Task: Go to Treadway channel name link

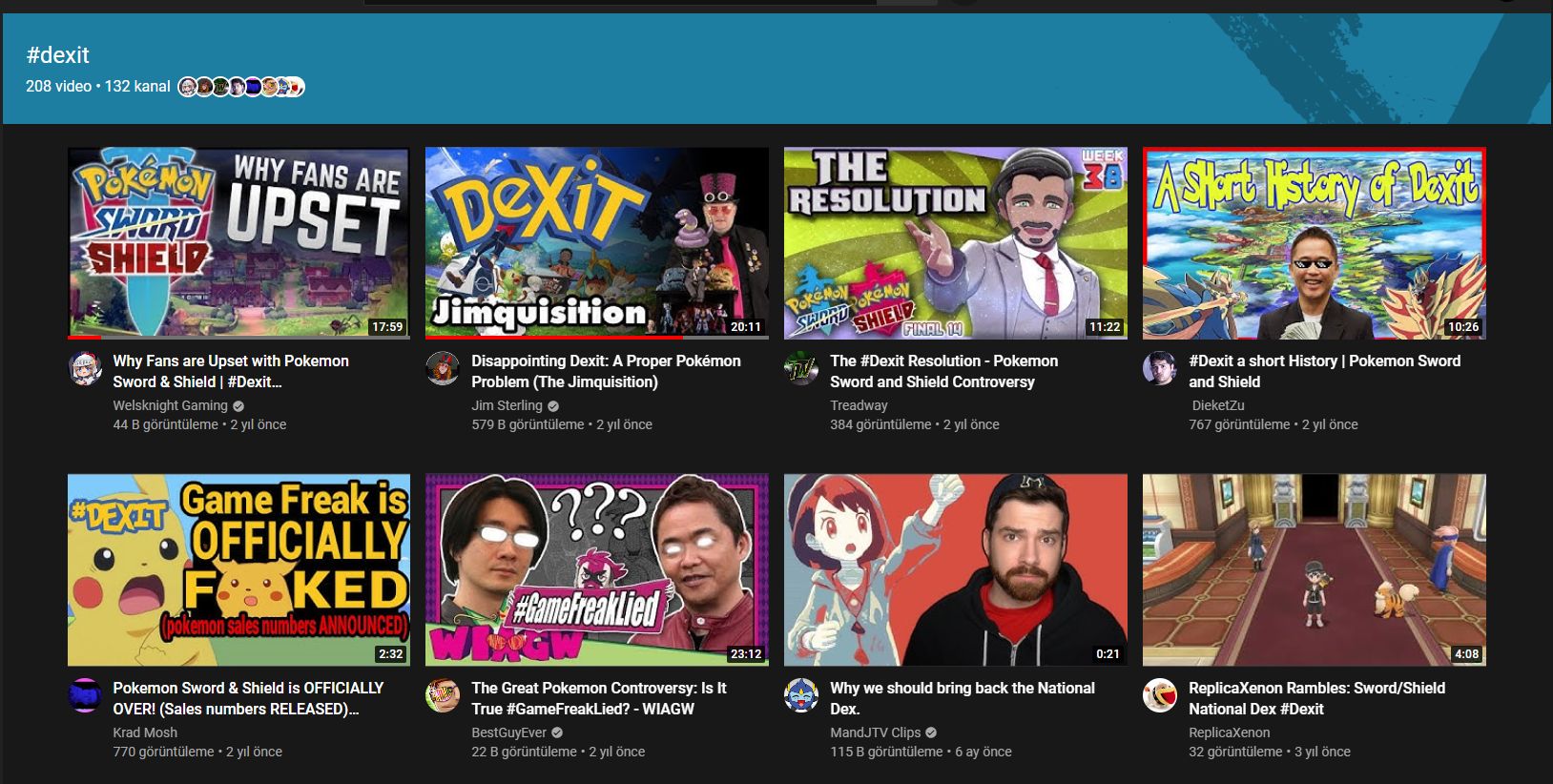Action: pyautogui.click(x=859, y=405)
